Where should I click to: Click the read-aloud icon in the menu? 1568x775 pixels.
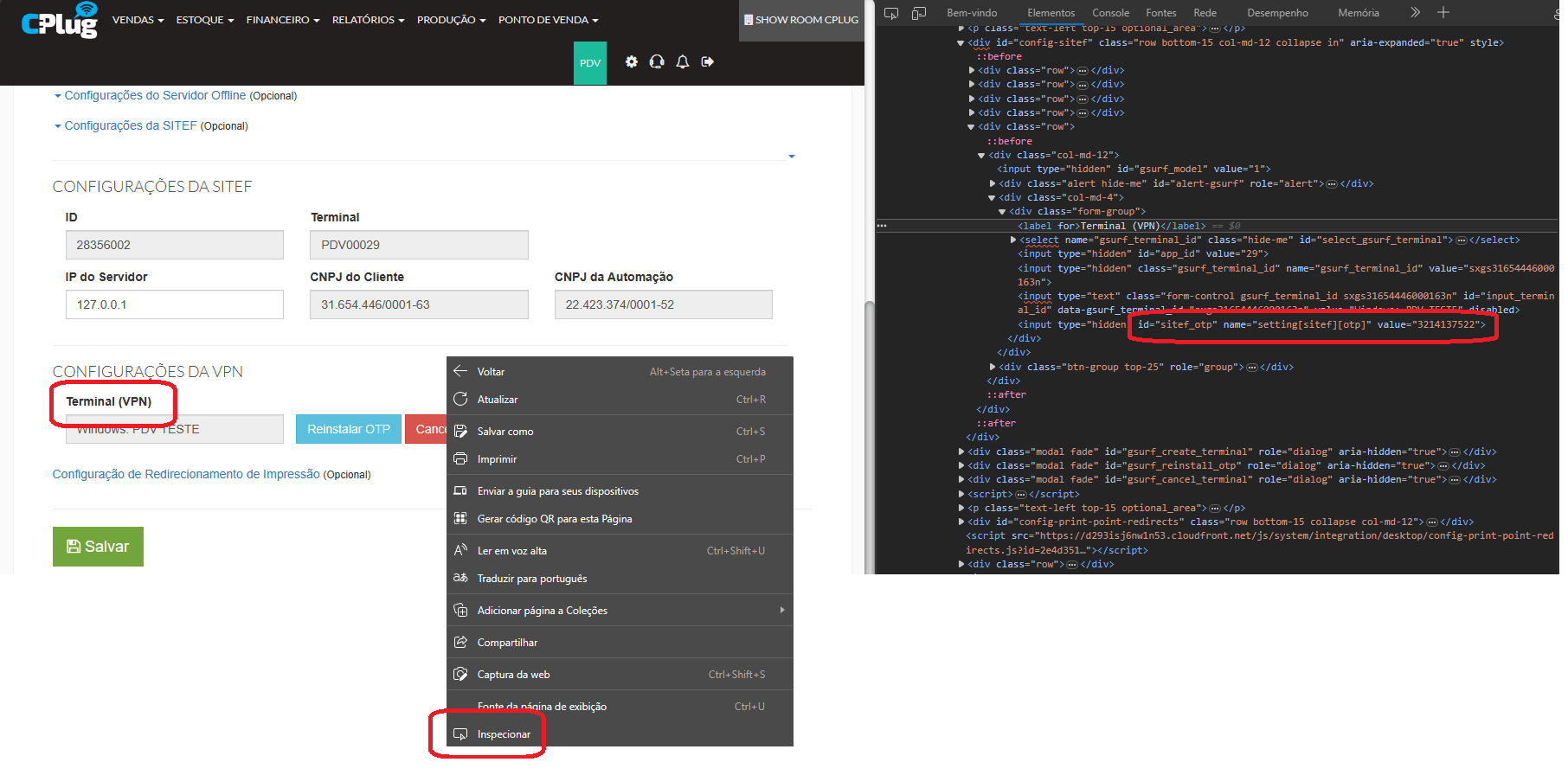(x=460, y=550)
